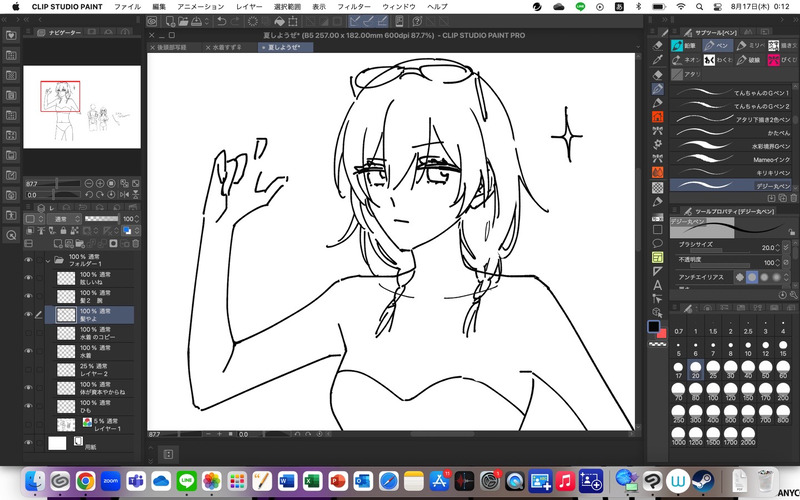Click the Open file folder icon in the command bar
This screenshot has width=800, height=500.
pyautogui.click(x=183, y=21)
